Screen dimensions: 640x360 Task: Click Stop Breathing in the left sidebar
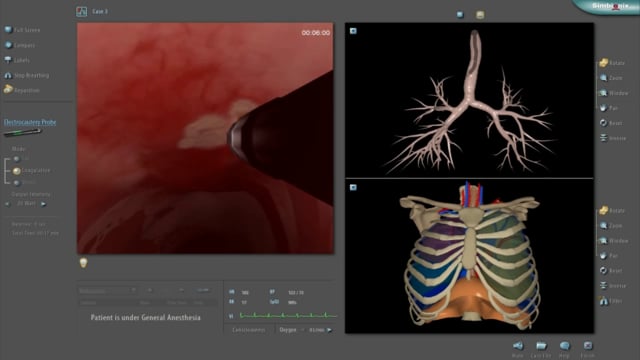(x=27, y=76)
